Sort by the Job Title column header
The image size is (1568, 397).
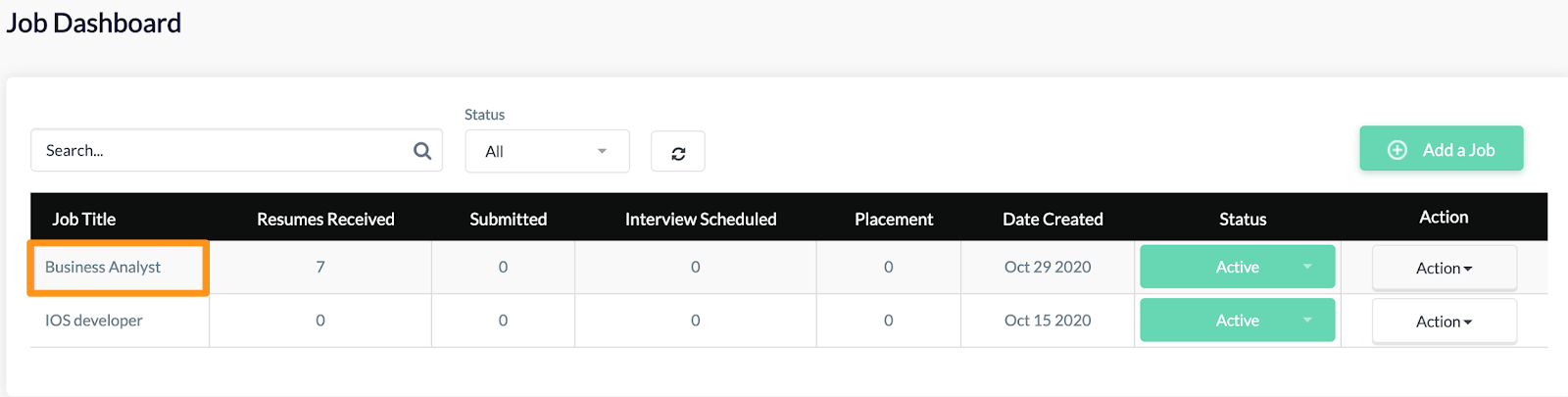coord(84,219)
